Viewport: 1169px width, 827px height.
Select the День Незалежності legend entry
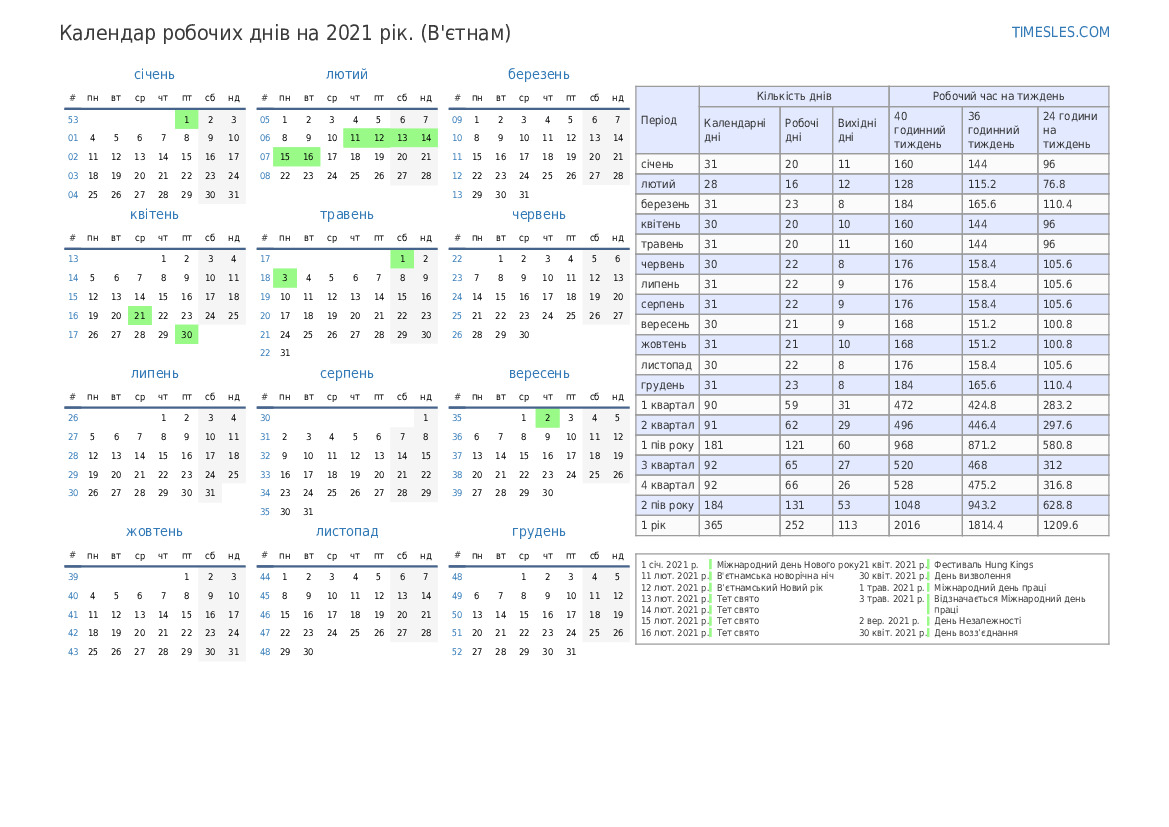(x=977, y=621)
